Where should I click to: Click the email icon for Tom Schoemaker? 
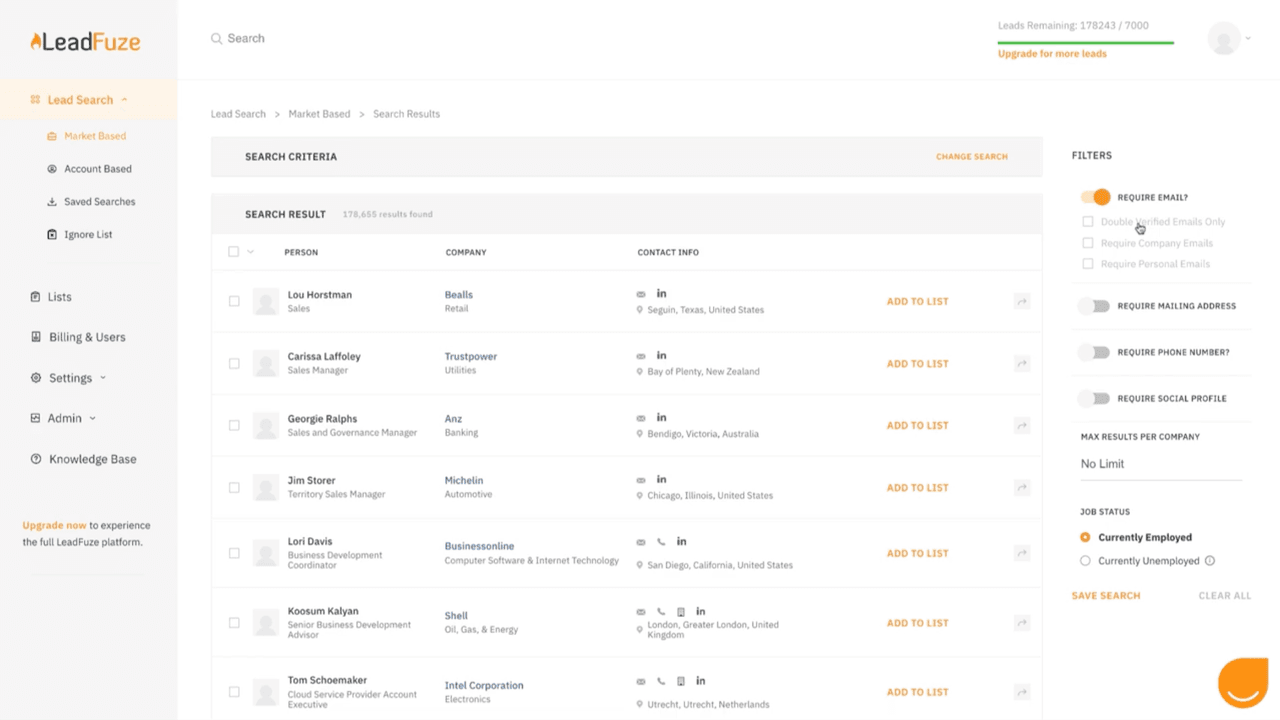click(x=641, y=682)
